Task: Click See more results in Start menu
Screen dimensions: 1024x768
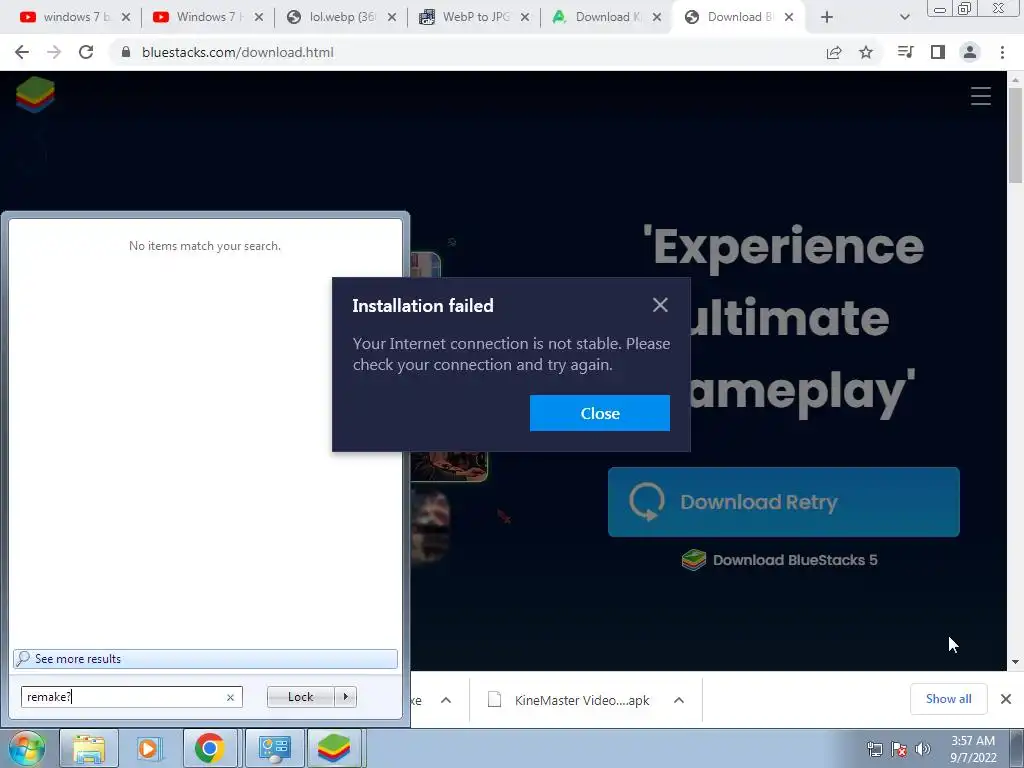Action: 205,658
